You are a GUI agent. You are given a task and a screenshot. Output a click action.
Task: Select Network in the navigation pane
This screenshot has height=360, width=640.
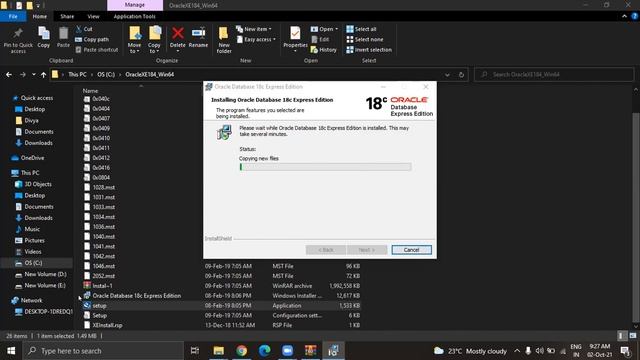tap(31, 300)
